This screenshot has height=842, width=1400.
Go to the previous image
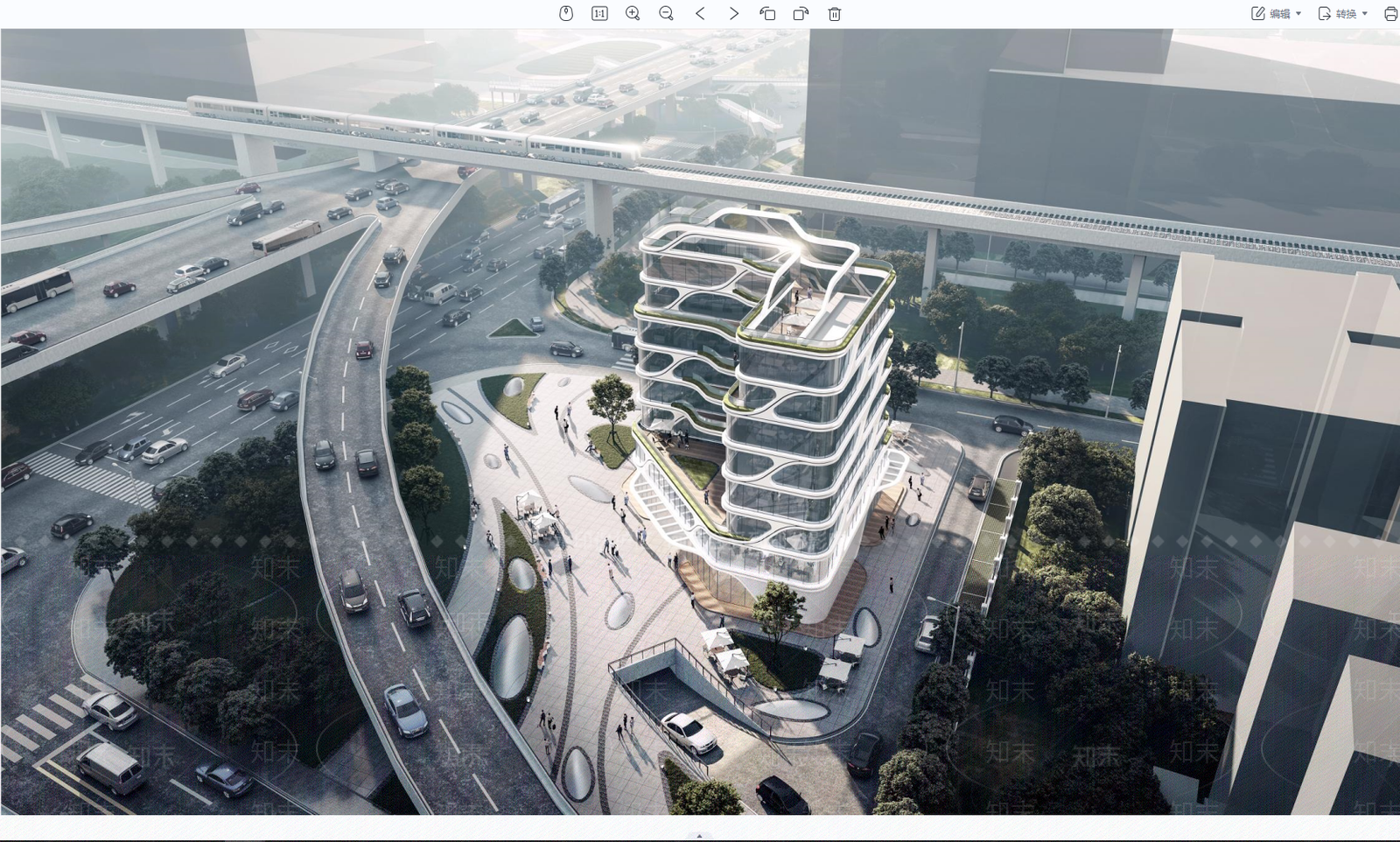(700, 13)
